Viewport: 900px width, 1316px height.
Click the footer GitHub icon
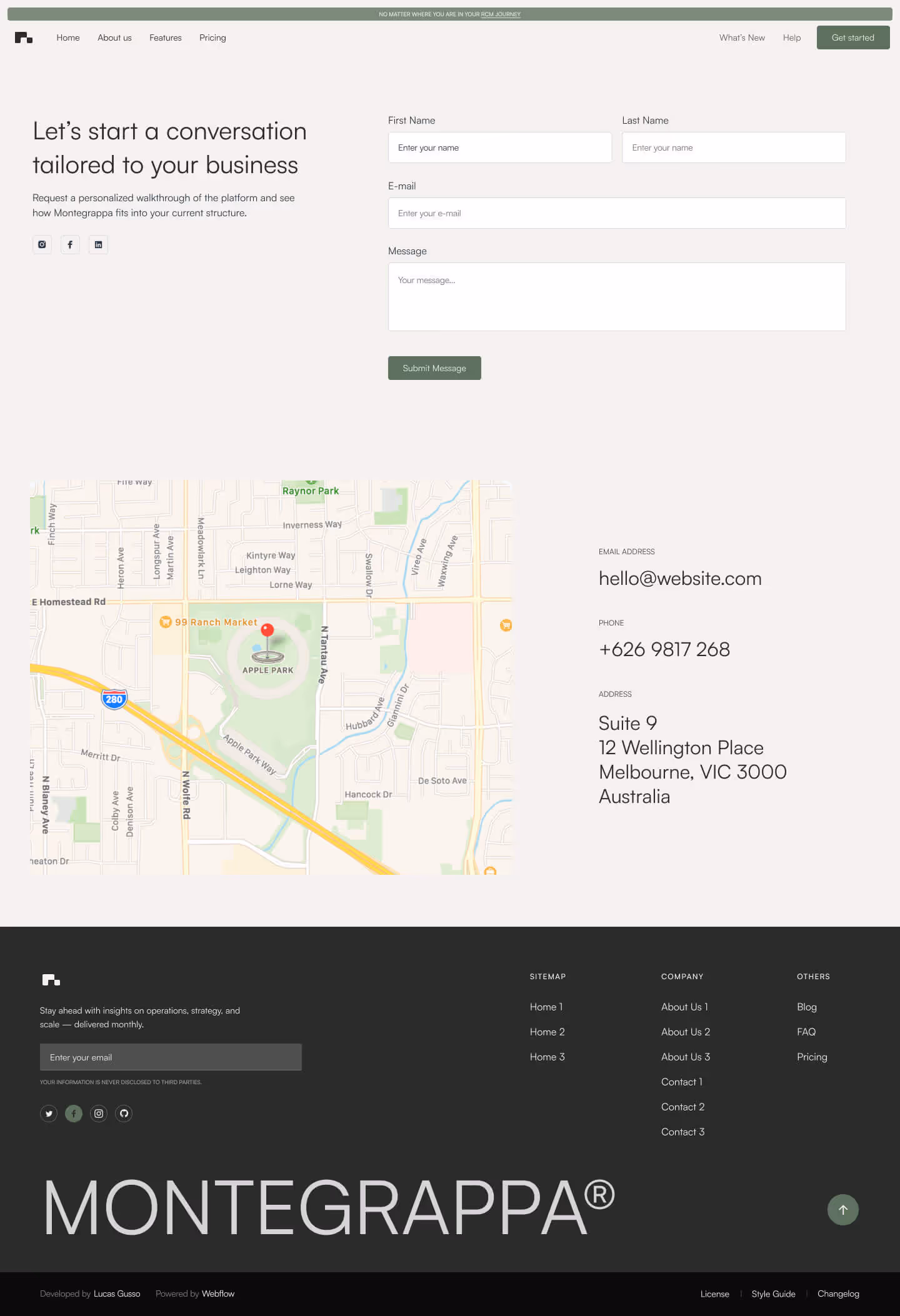[x=124, y=1113]
